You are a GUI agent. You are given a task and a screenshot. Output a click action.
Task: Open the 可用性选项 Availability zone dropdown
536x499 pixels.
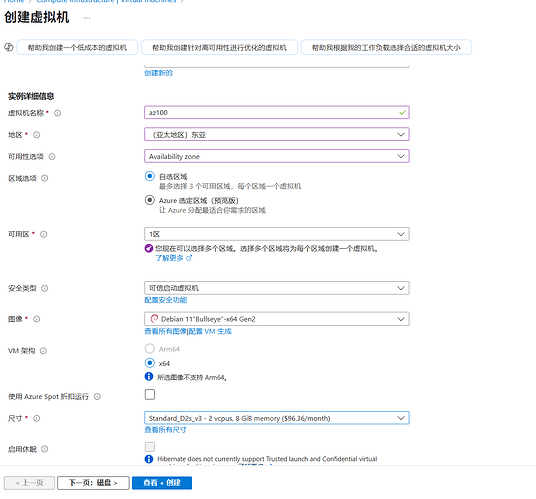coord(277,156)
